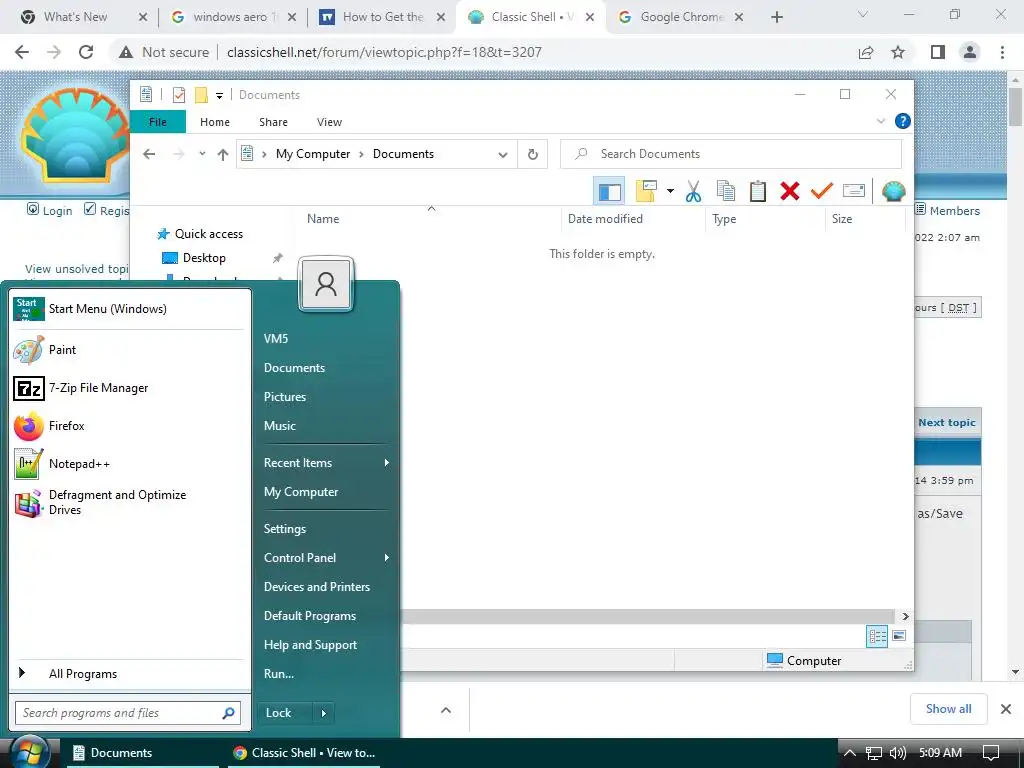Image resolution: width=1024 pixels, height=768 pixels.
Task: Click the Copy icon in Explorer toolbar
Action: pos(726,191)
